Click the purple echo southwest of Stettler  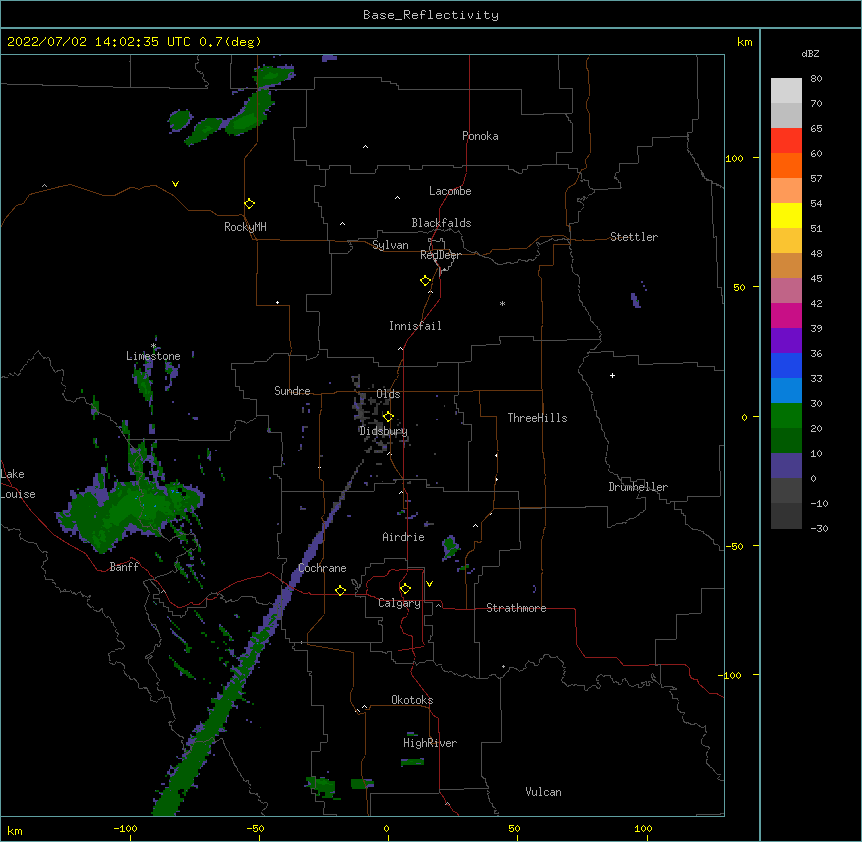coord(636,300)
